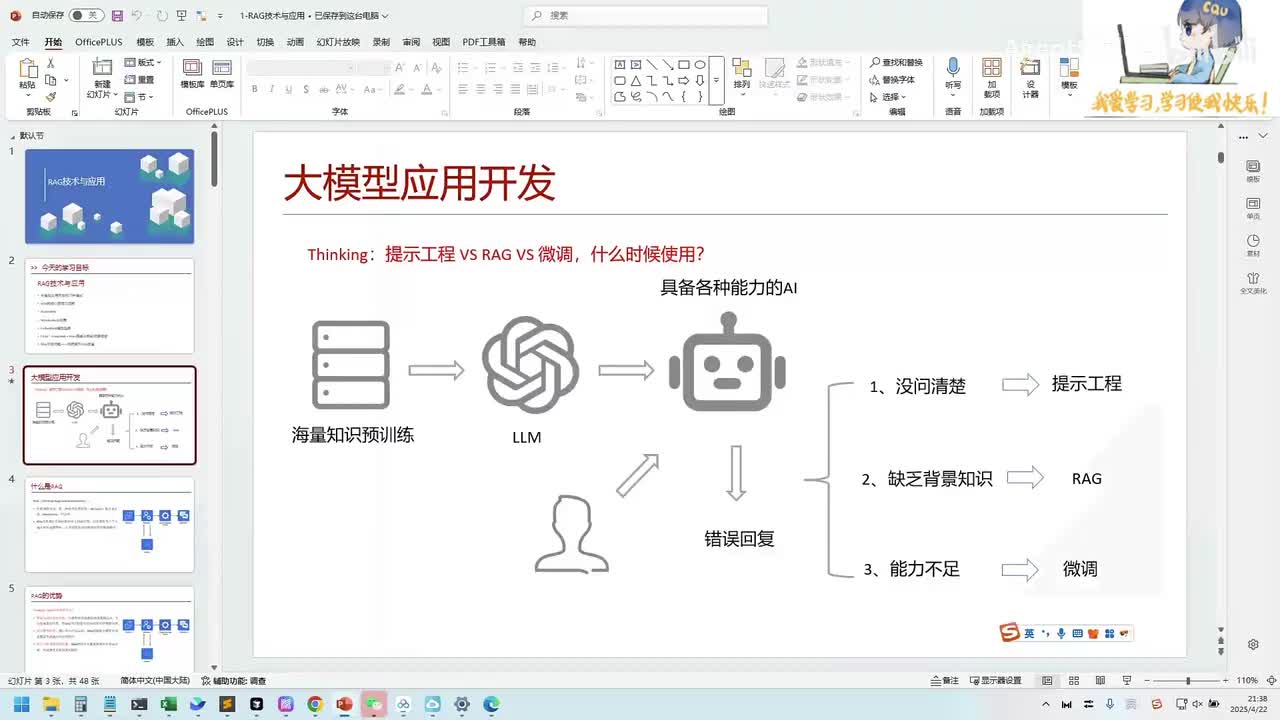Screen dimensions: 1280x720
Task: Open the Copy options dropdown arrow
Action: tap(66, 80)
